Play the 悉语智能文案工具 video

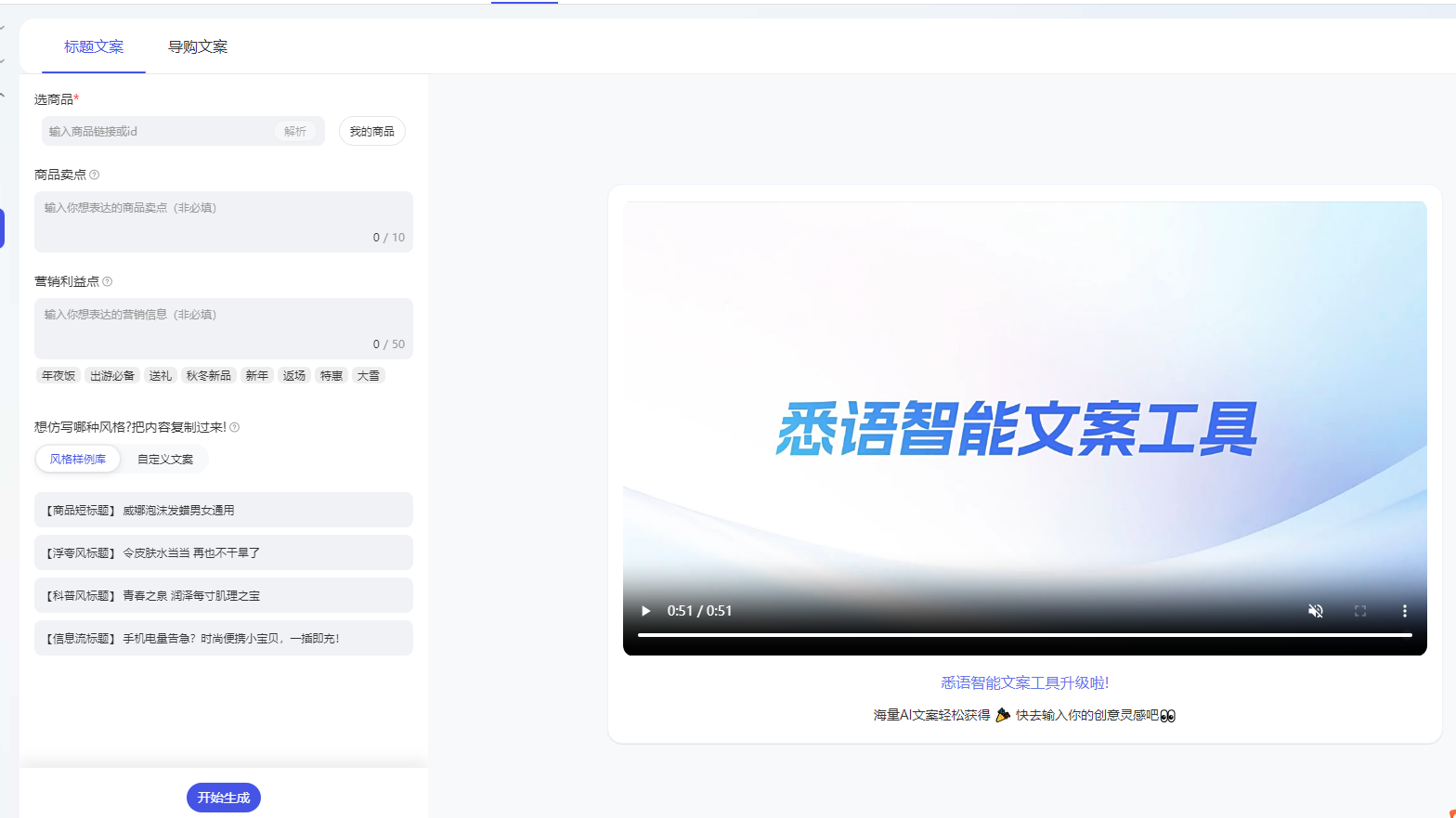click(646, 611)
